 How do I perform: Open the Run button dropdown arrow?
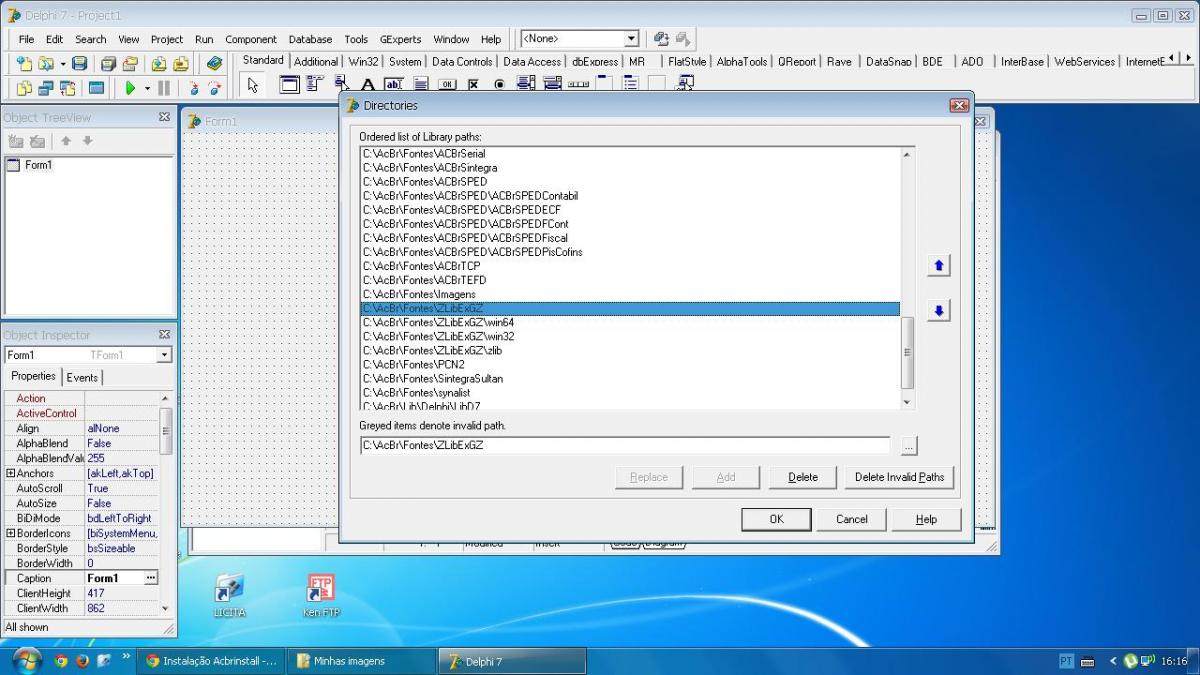coord(147,88)
